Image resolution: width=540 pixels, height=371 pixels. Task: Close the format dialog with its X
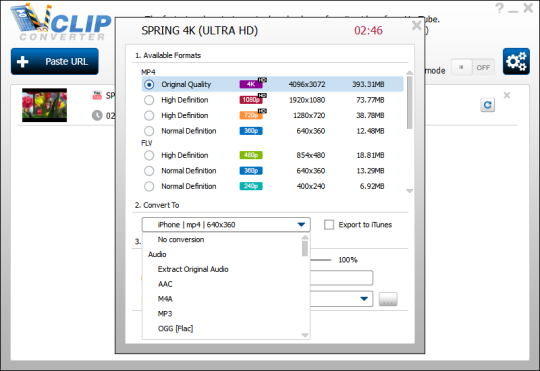point(416,25)
